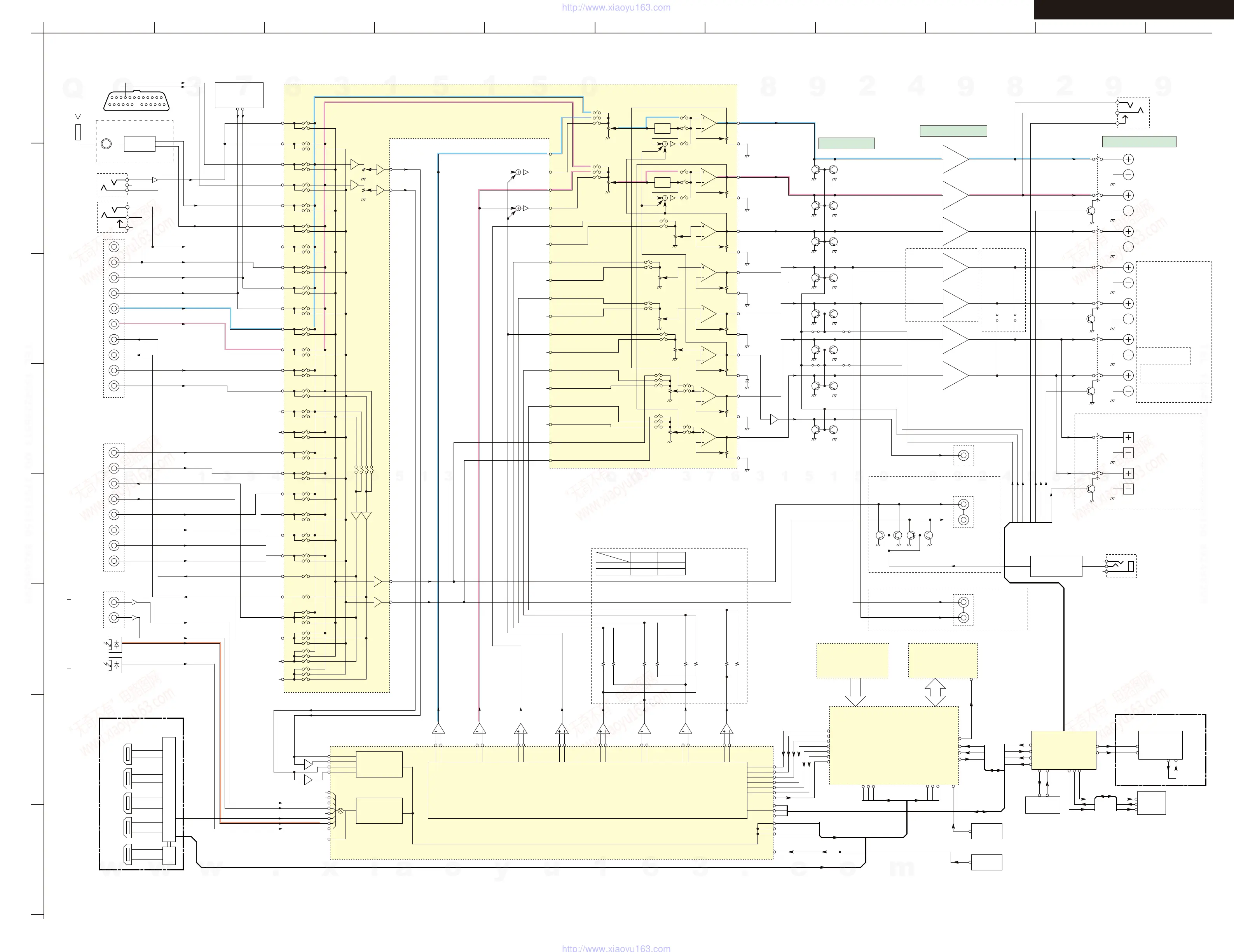Click the rightmost green label box
Screen dimensions: 1234x952
click(1139, 142)
